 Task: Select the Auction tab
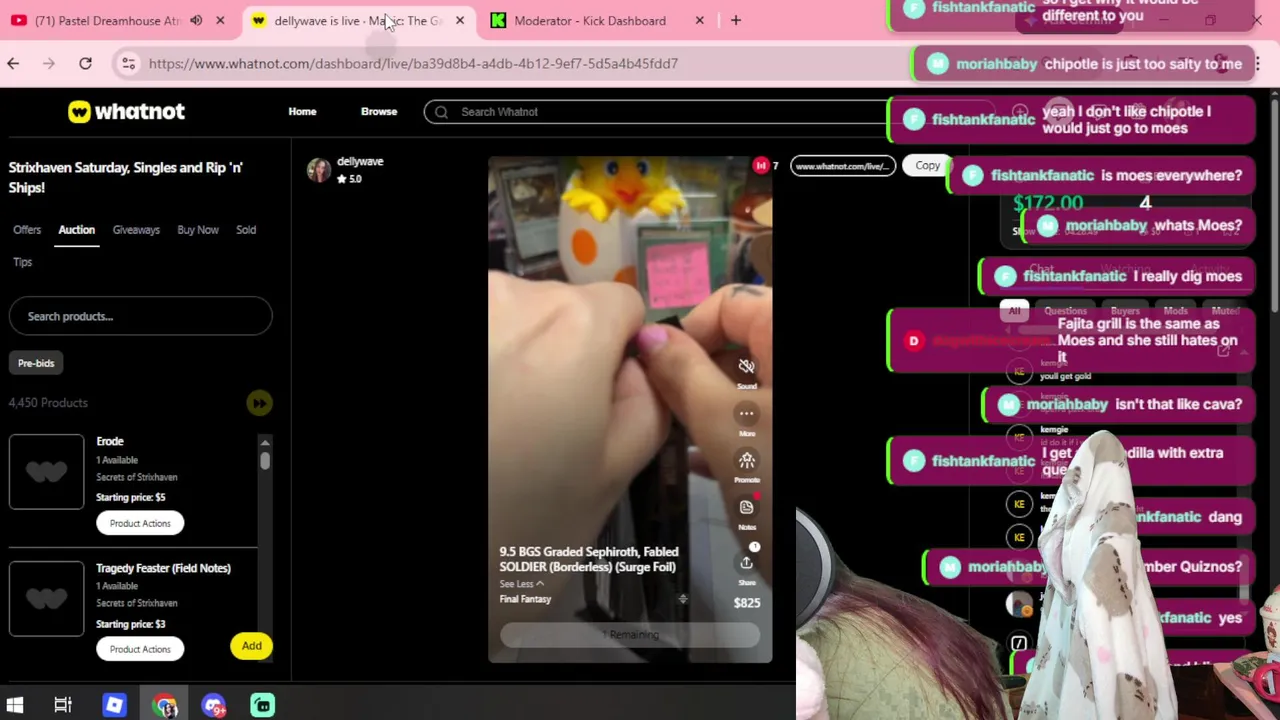click(76, 230)
